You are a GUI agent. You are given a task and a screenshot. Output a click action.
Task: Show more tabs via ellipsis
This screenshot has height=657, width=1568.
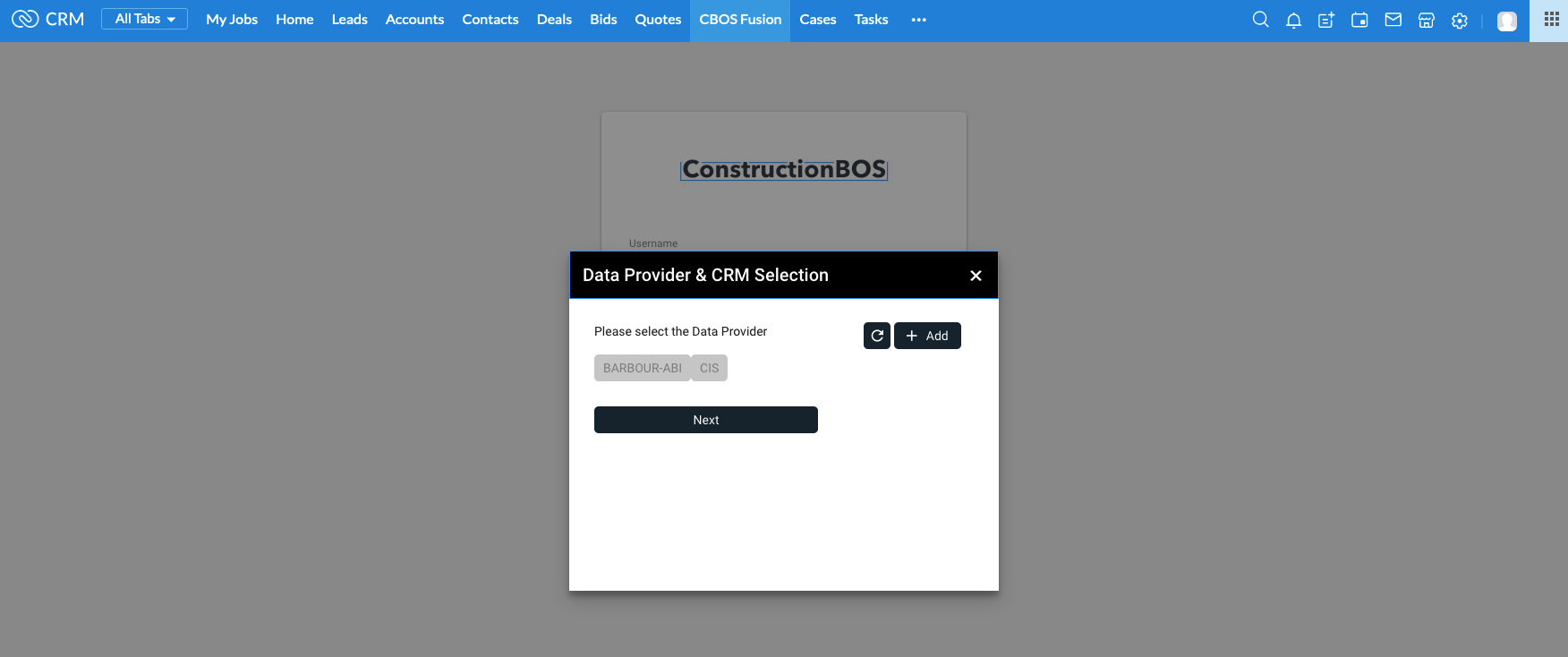[x=918, y=20]
